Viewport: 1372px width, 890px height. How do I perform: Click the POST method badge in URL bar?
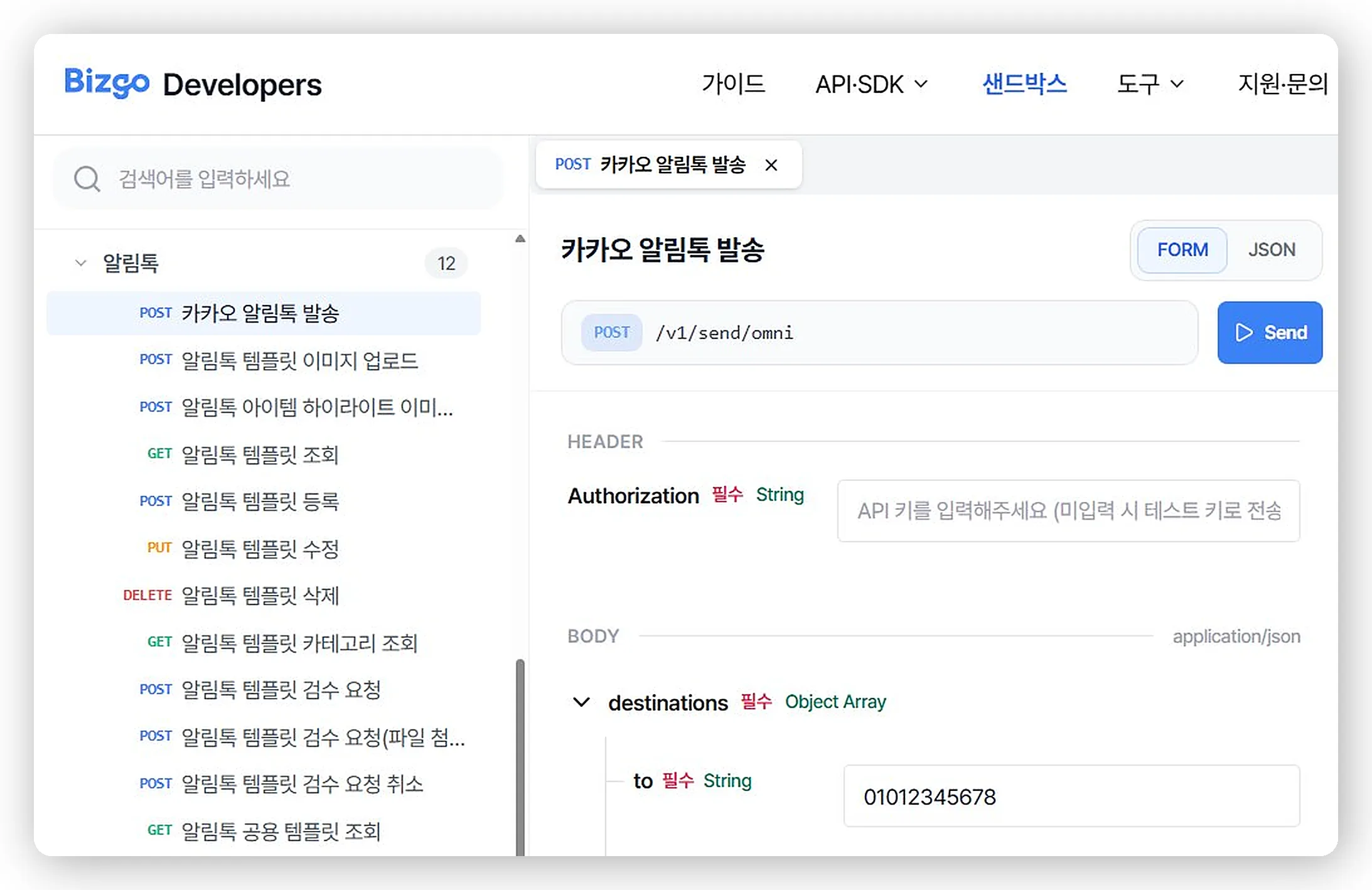(x=611, y=333)
